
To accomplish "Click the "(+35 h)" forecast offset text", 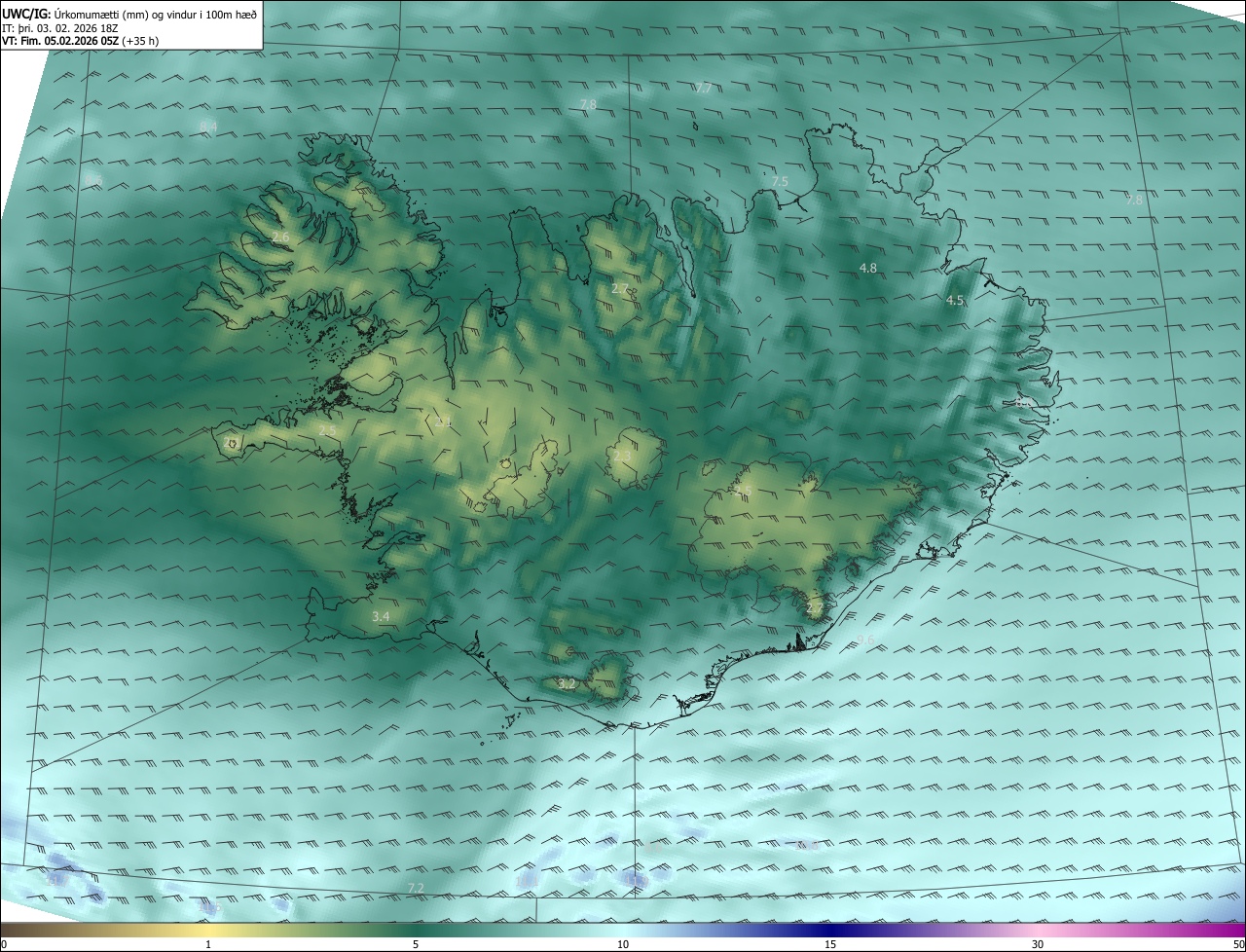I will coord(142,41).
